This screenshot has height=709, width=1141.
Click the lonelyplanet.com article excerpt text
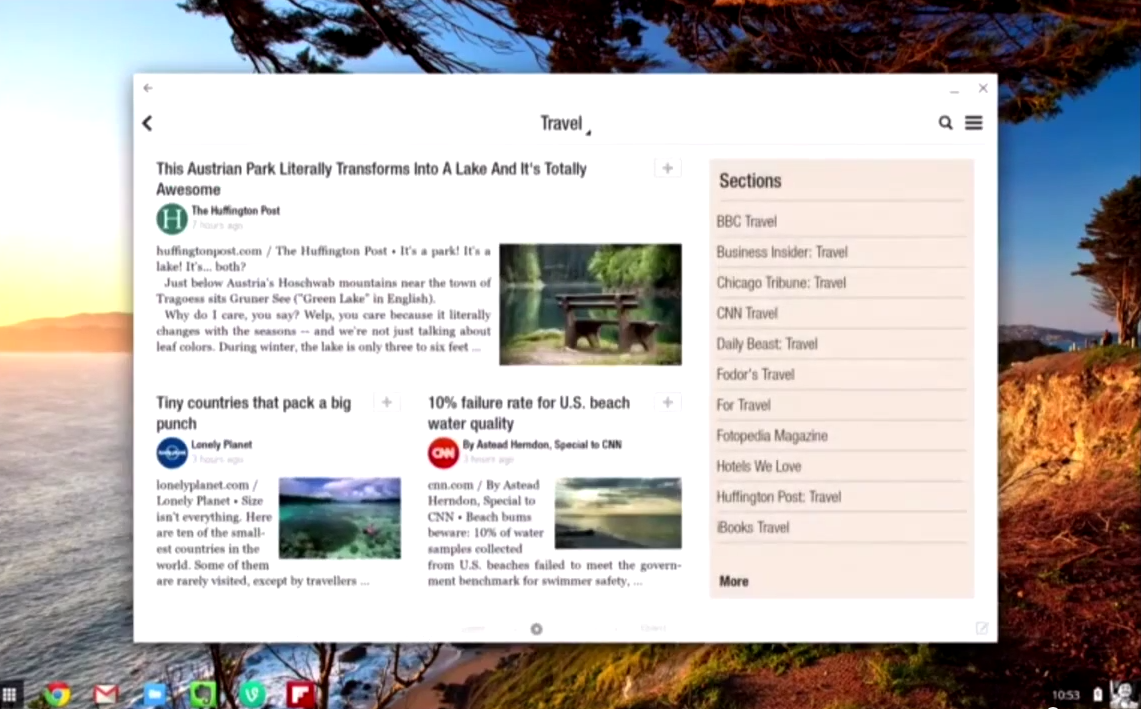click(x=215, y=533)
